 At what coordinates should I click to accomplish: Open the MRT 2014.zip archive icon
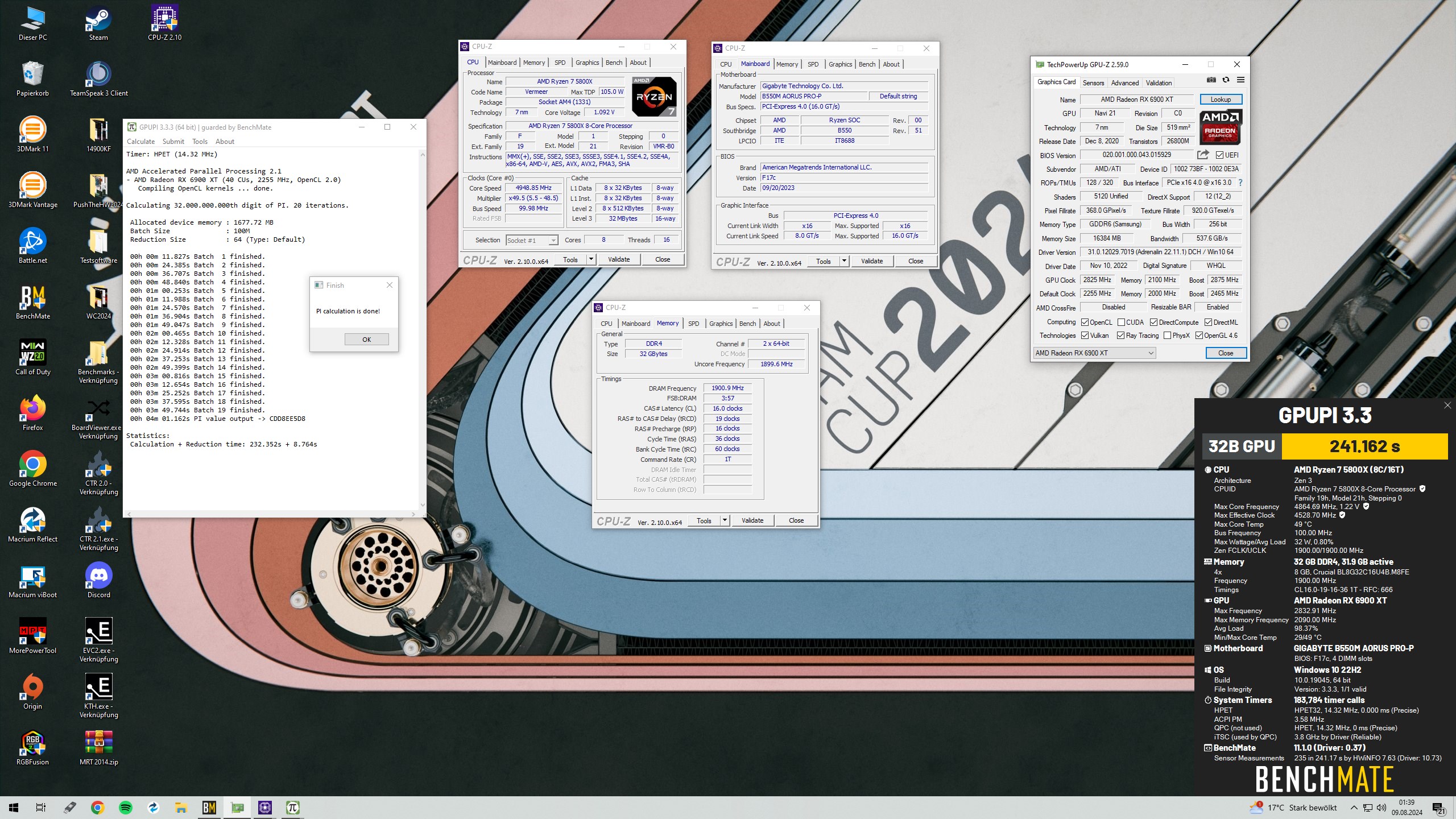click(98, 748)
